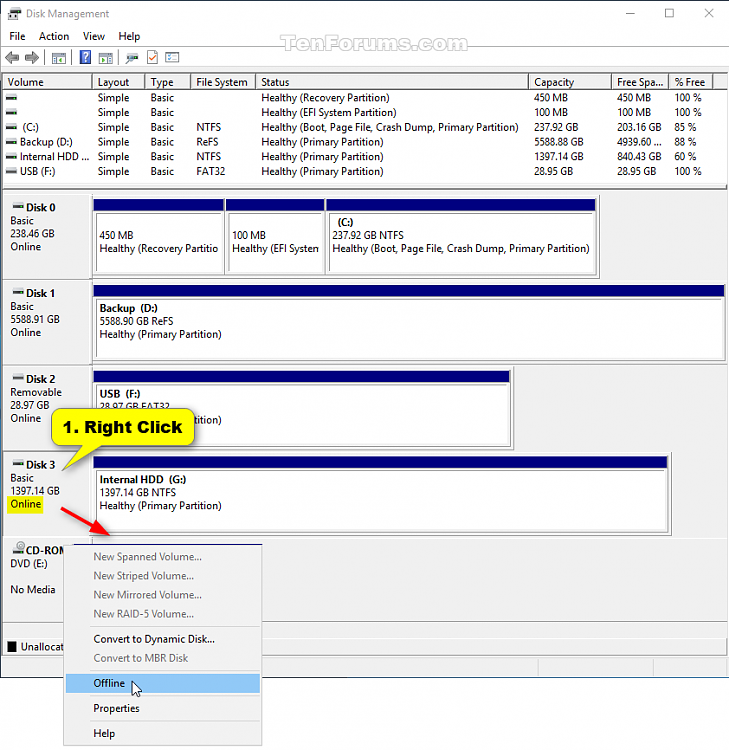Click the checkmark Properties toolbar icon

pos(152,57)
